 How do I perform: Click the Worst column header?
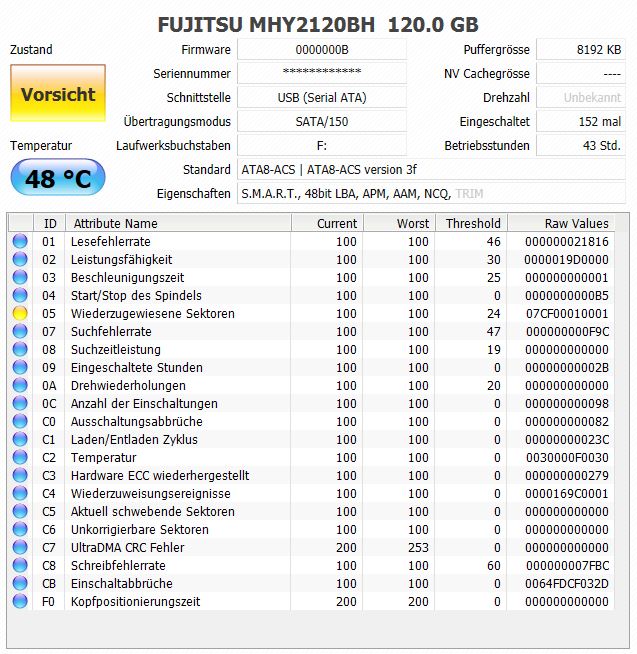(400, 224)
